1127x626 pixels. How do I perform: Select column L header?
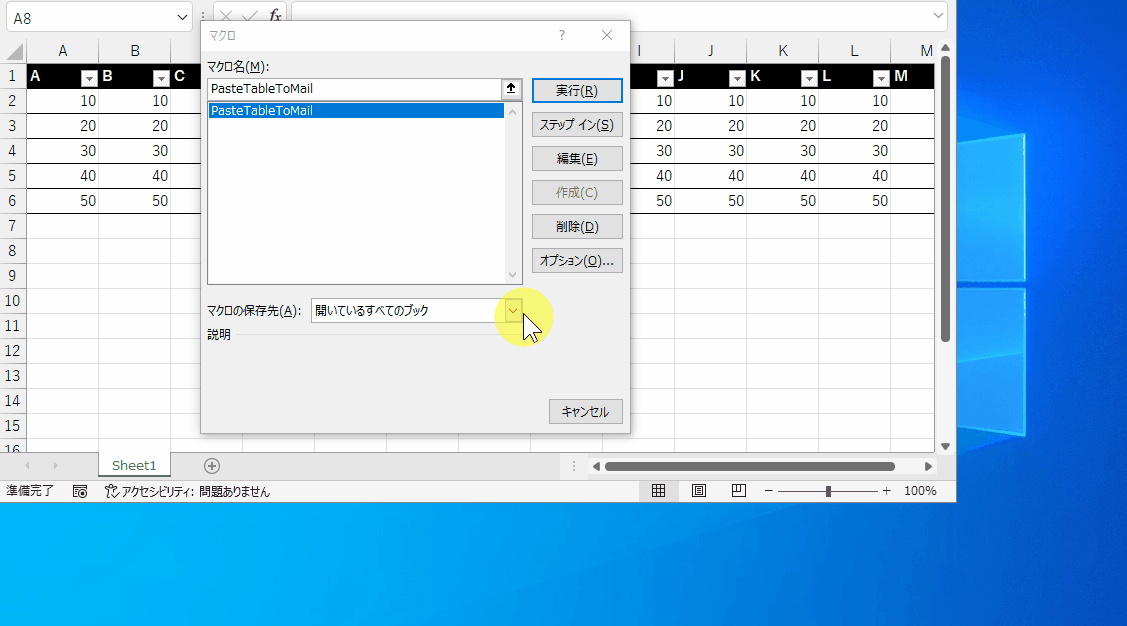click(854, 51)
